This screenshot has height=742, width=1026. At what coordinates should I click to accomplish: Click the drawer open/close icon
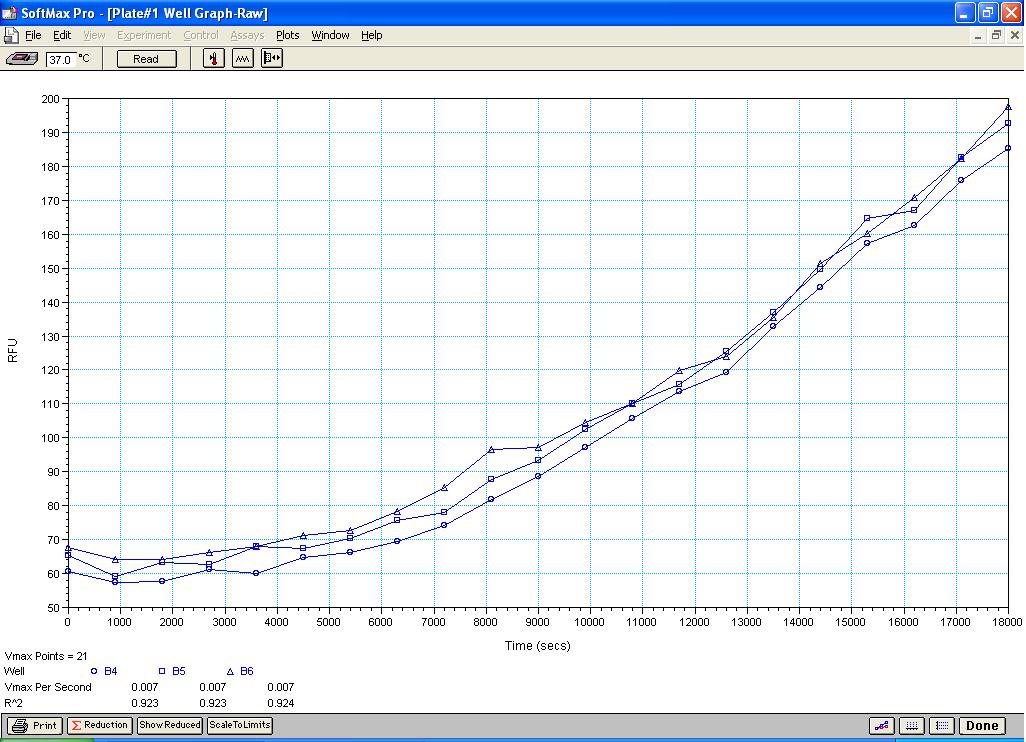tap(272, 59)
